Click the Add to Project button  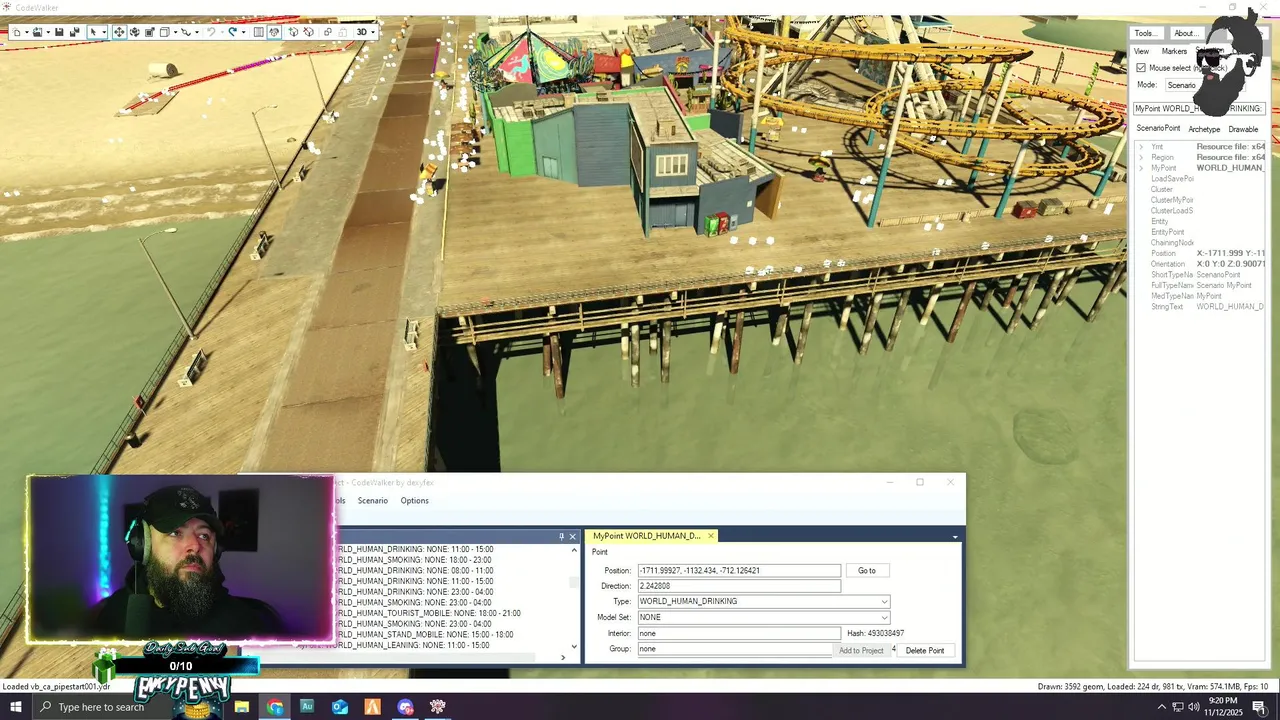click(x=861, y=651)
